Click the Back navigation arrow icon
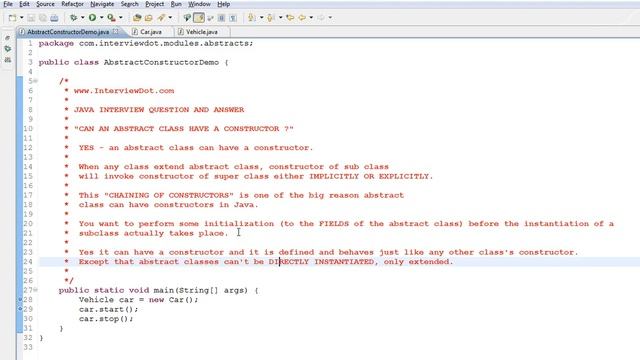Viewport: 640px width, 360px height. click(x=302, y=18)
